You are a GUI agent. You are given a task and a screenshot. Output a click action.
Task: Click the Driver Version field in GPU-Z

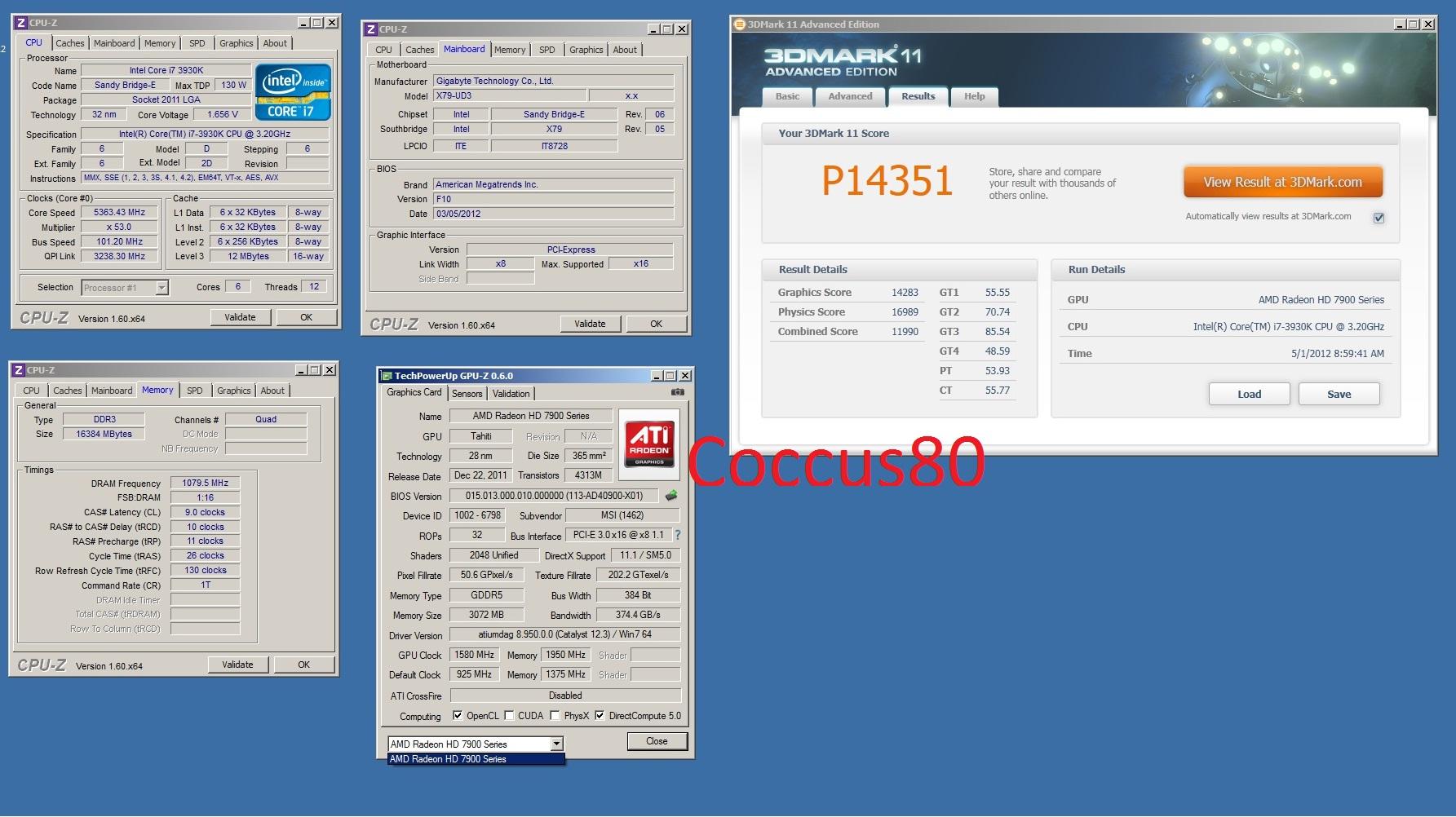tap(564, 634)
